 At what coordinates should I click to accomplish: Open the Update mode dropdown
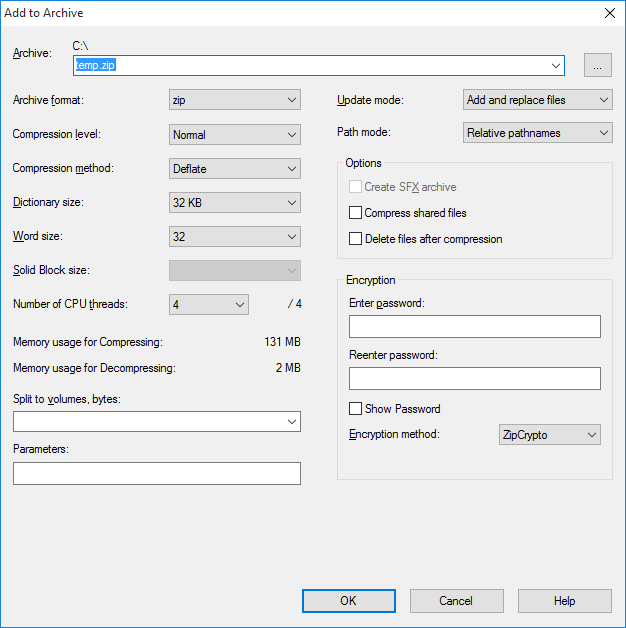(538, 100)
